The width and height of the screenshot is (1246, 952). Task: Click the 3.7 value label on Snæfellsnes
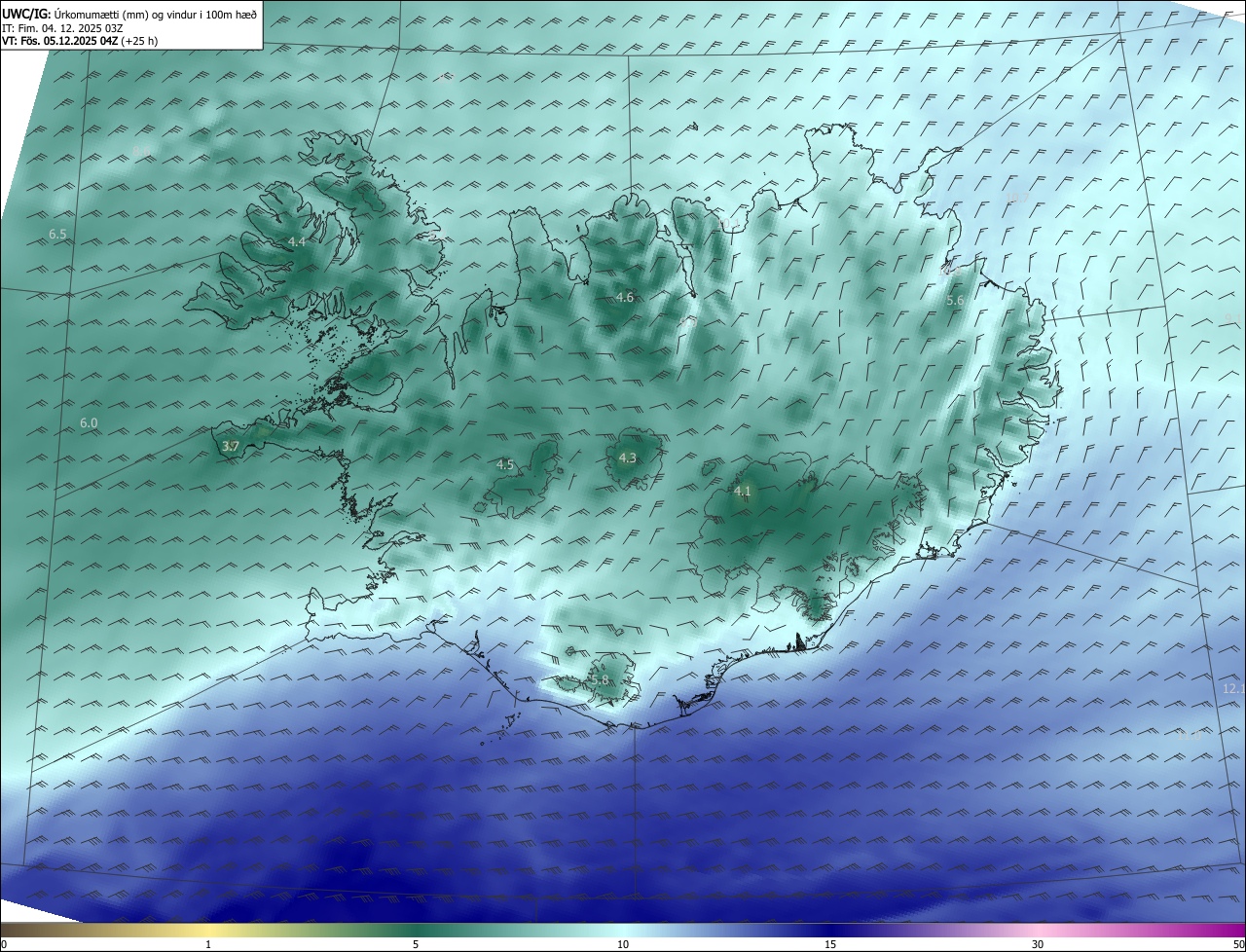click(x=230, y=446)
